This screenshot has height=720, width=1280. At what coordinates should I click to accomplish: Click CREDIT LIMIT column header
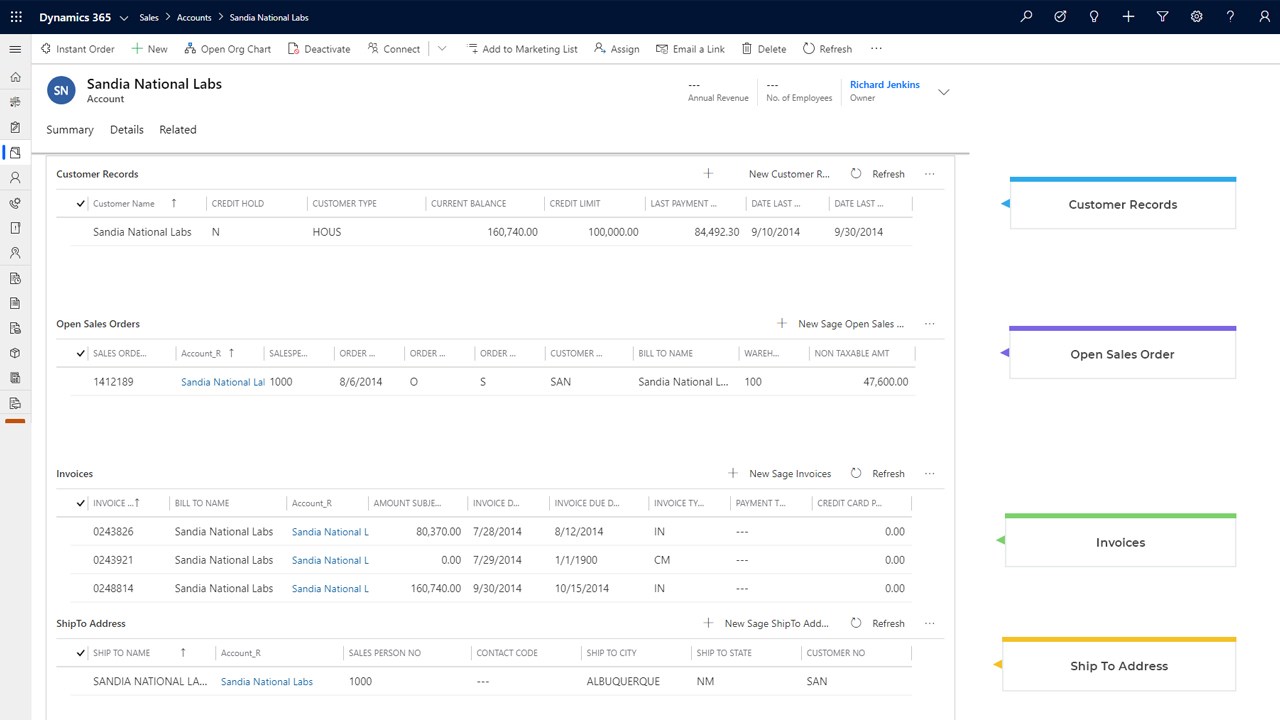pos(575,204)
